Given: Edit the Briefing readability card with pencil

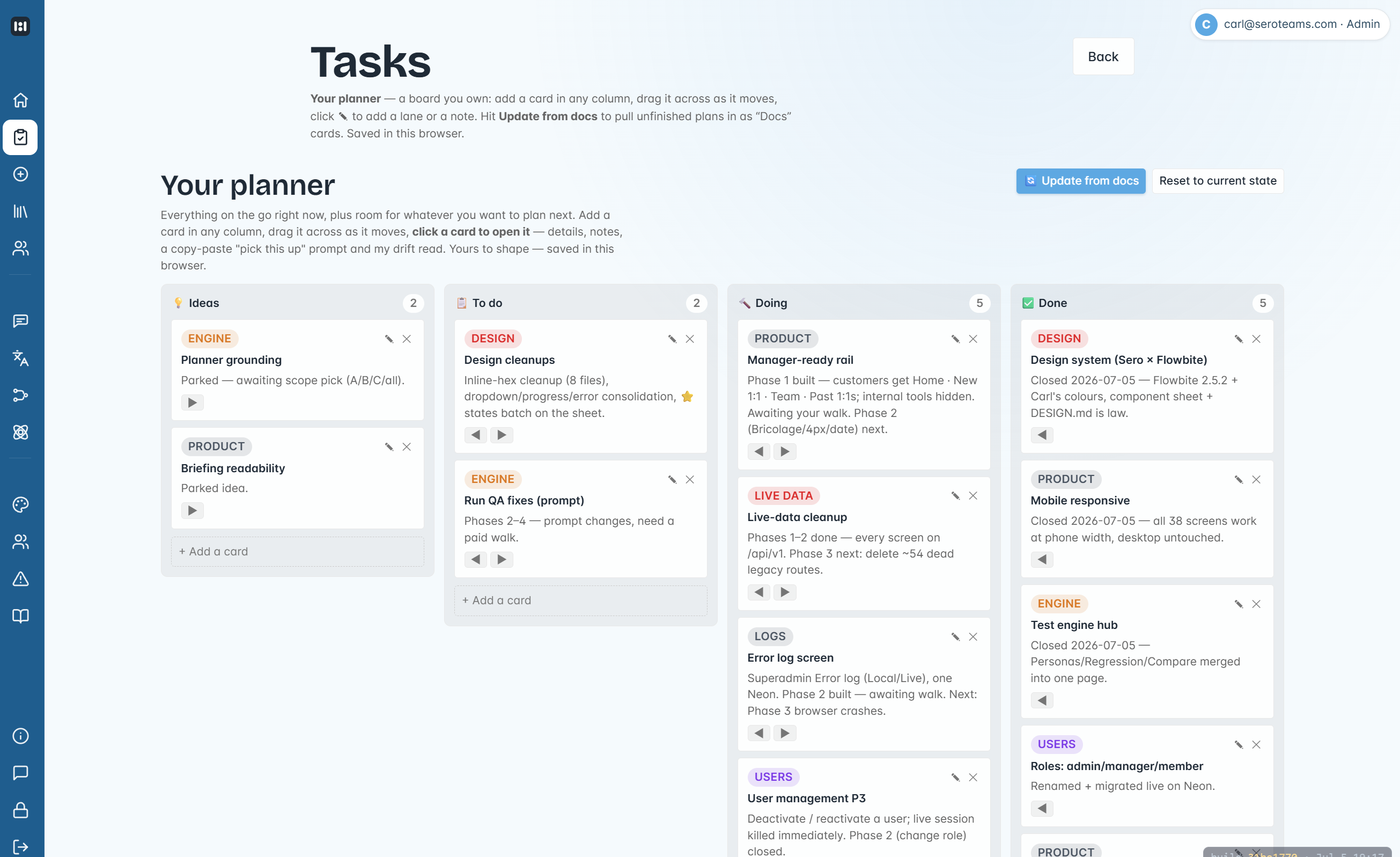Looking at the screenshot, I should (389, 446).
